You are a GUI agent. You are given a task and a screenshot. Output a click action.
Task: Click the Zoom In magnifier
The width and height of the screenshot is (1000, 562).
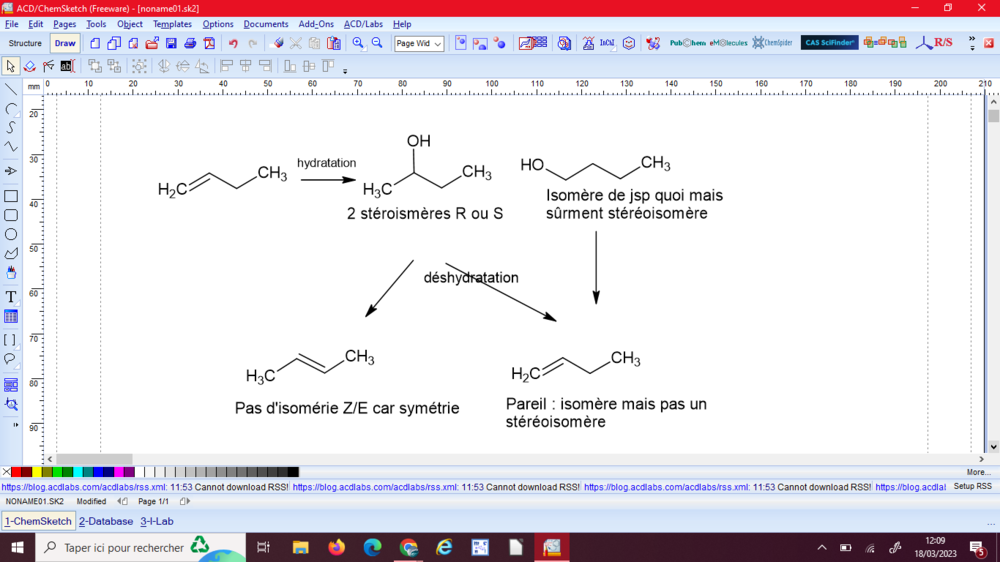[x=358, y=43]
